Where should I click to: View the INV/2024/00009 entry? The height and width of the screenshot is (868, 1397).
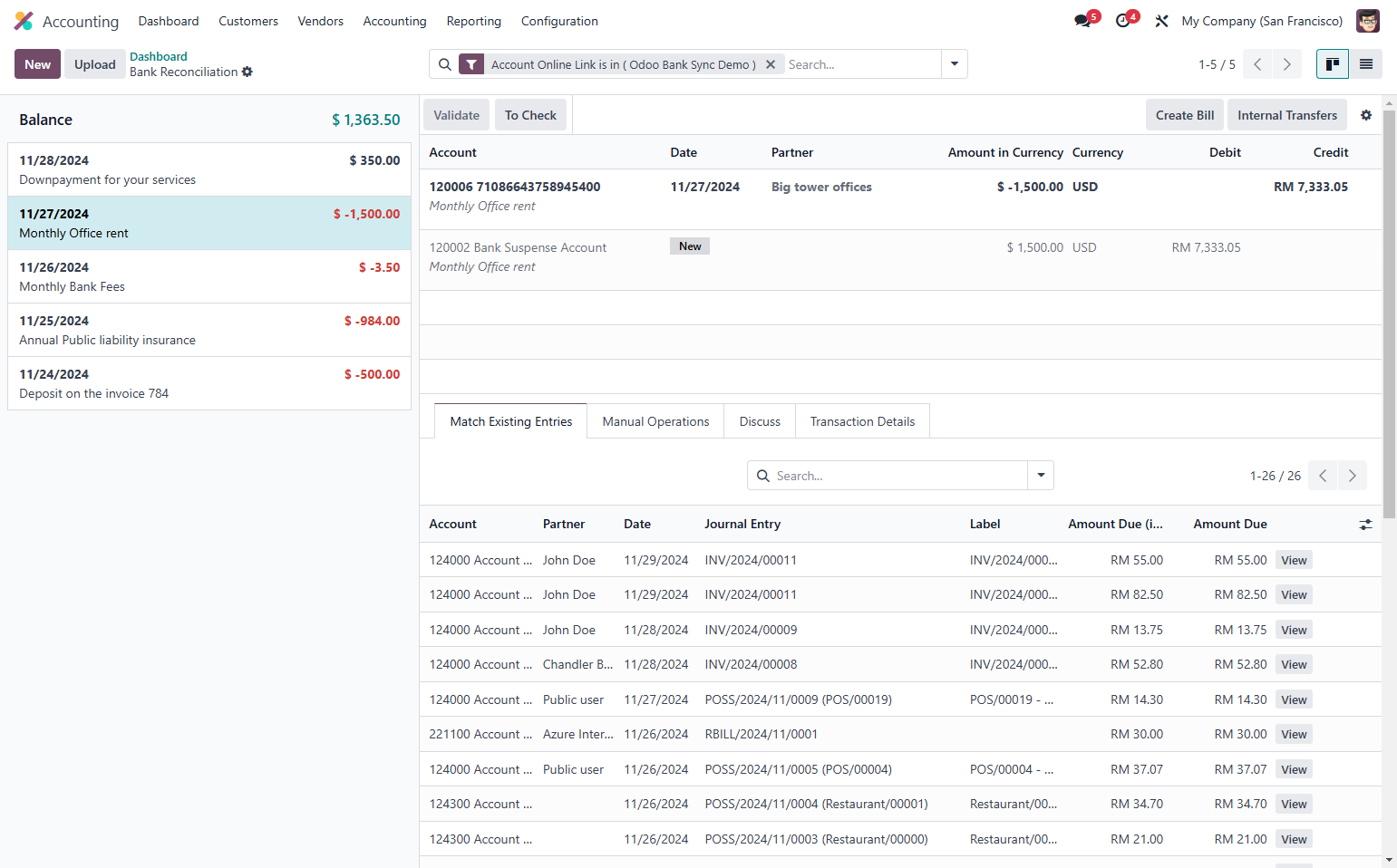coord(1294,631)
